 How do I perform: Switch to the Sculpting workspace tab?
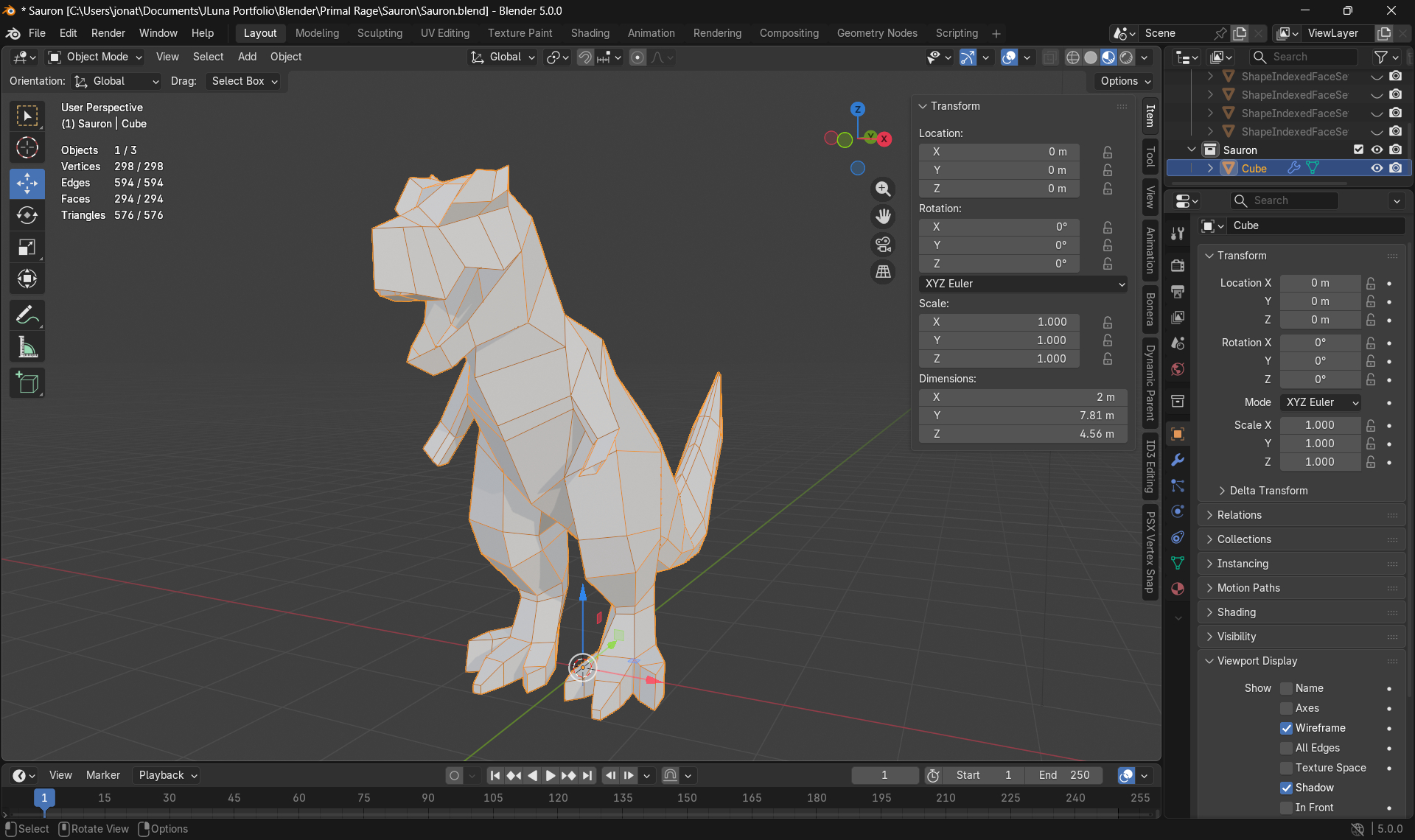(x=380, y=33)
